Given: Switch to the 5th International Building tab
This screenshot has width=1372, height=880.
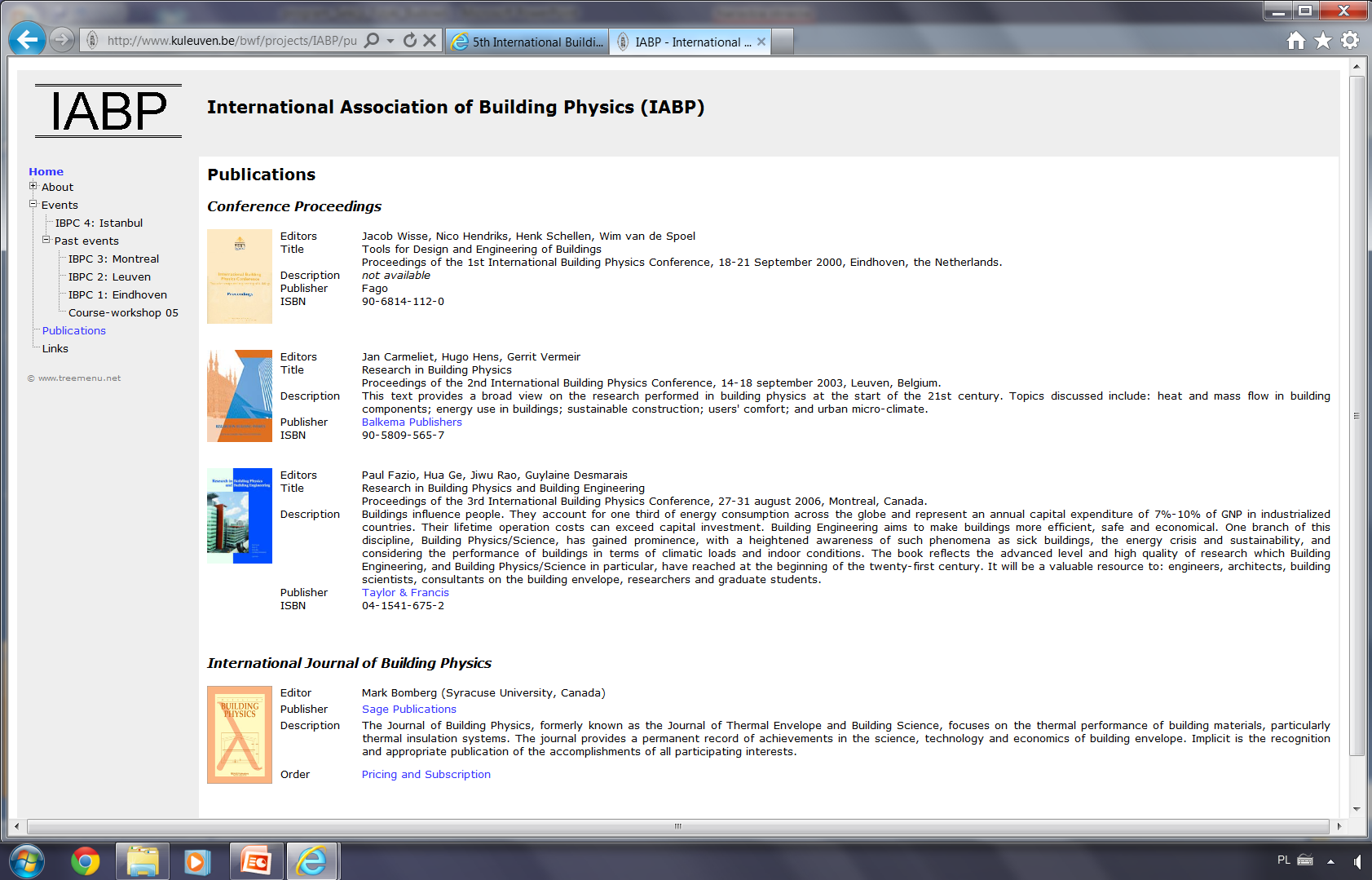Looking at the screenshot, I should point(527,42).
